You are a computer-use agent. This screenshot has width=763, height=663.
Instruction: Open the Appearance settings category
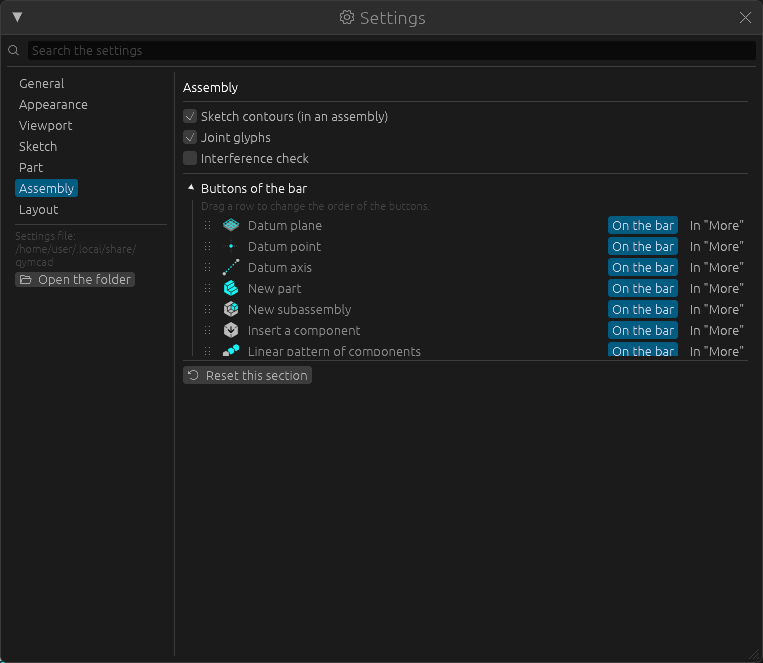tap(53, 104)
